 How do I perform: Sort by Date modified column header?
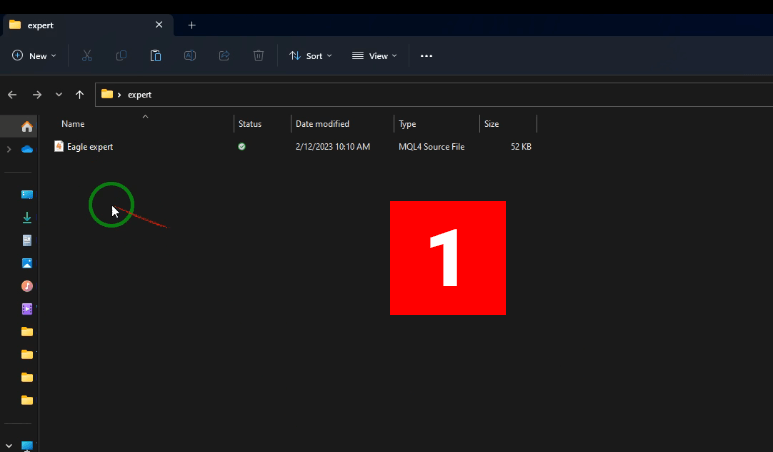tap(323, 124)
